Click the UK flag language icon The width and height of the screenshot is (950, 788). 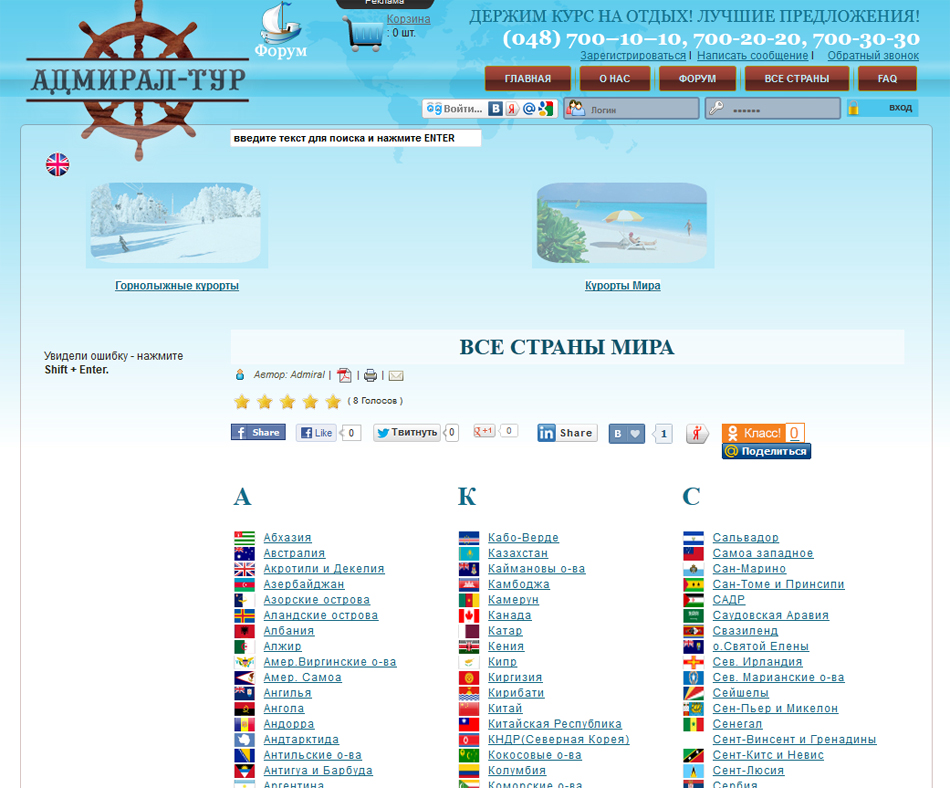point(57,165)
